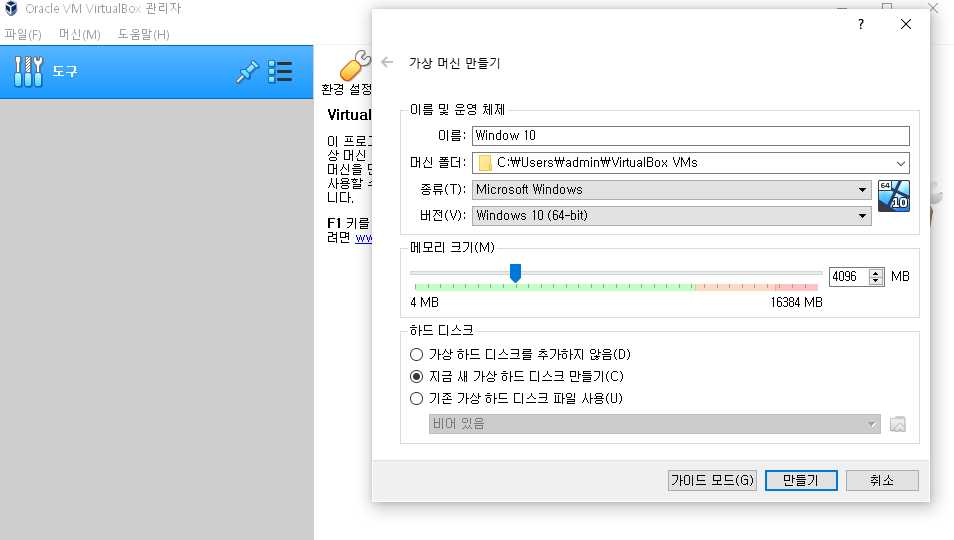Open the Version dropdown showing Windows 10 (64-bit)
Screen dimensions: 954x540
click(x=672, y=216)
